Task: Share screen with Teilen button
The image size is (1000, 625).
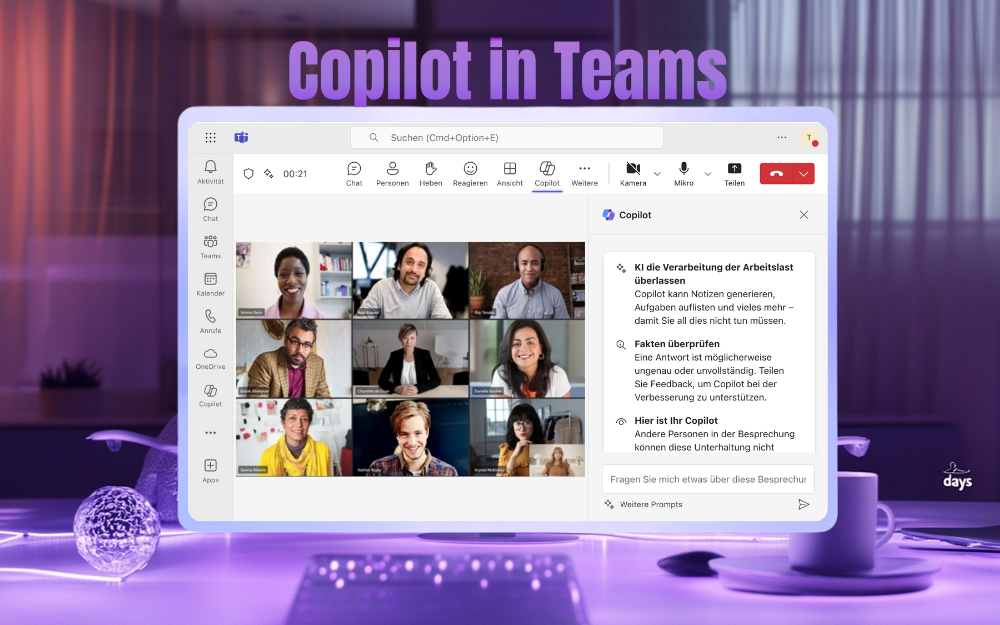Action: click(x=734, y=173)
